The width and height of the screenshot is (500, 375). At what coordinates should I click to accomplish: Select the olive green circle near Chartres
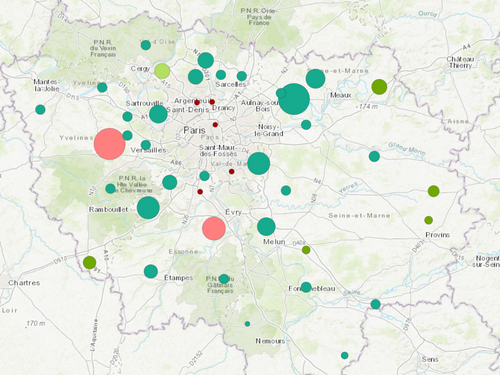click(x=89, y=262)
